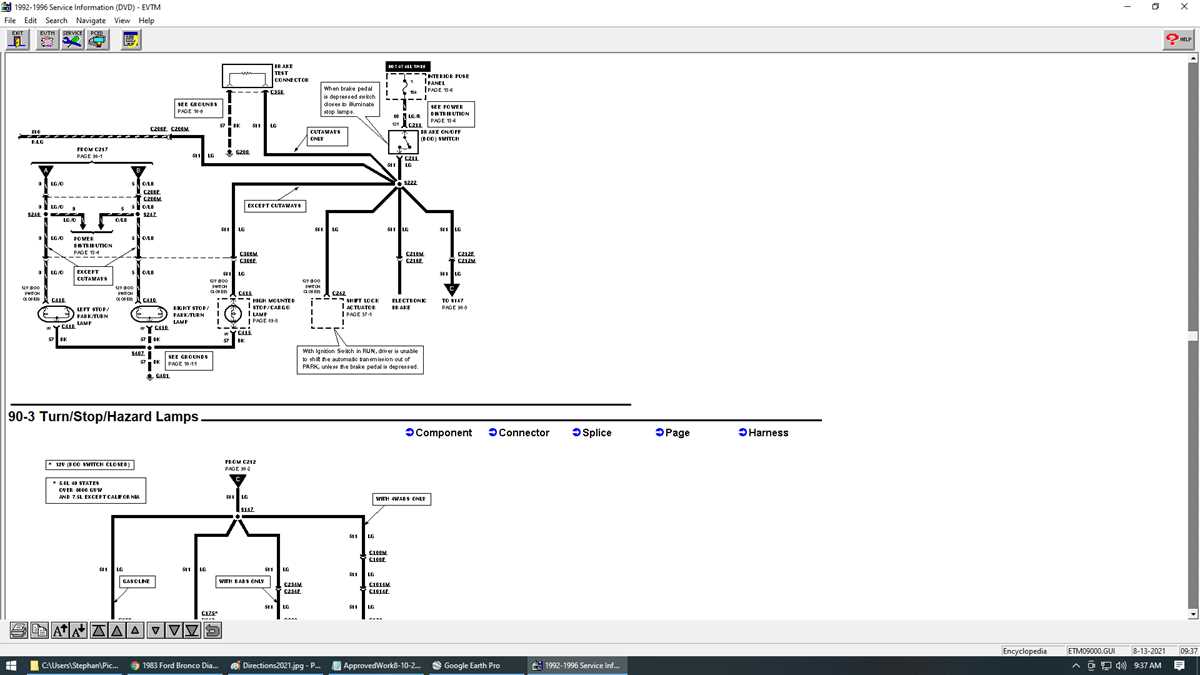
Task: Click the Harness link
Action: click(x=763, y=433)
